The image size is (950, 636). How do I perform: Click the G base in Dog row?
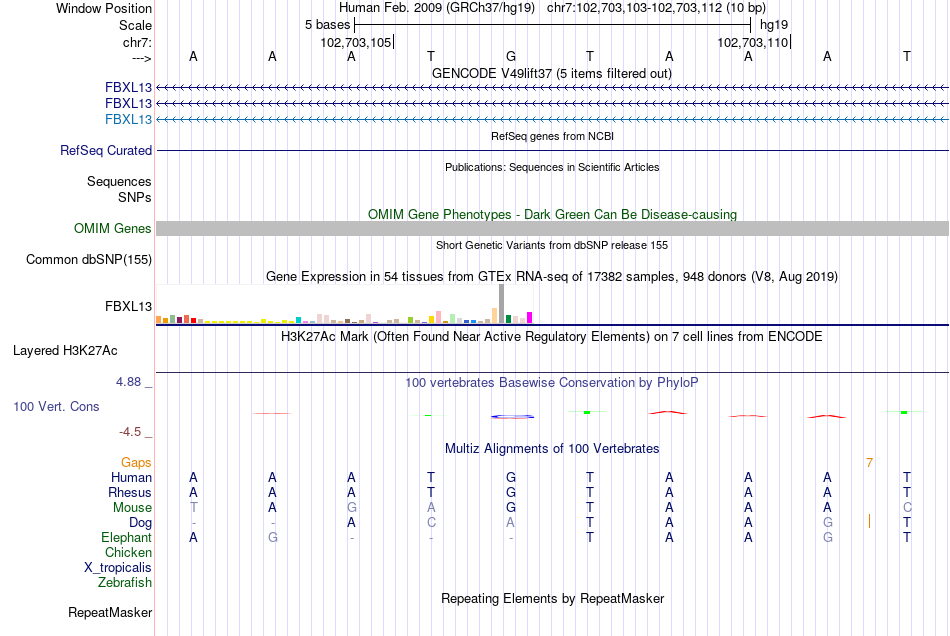click(828, 522)
